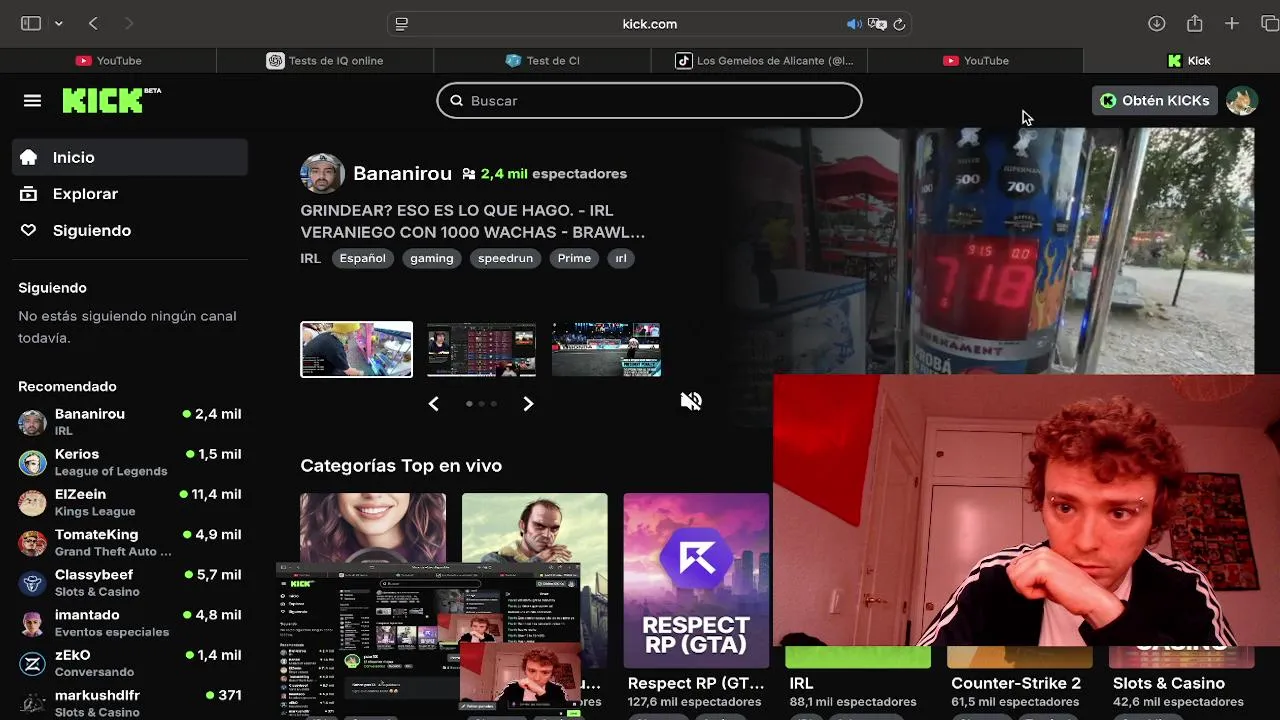Viewport: 1280px width, 720px height.
Task: Open markushdlfr recommended channel
Action: click(130, 703)
